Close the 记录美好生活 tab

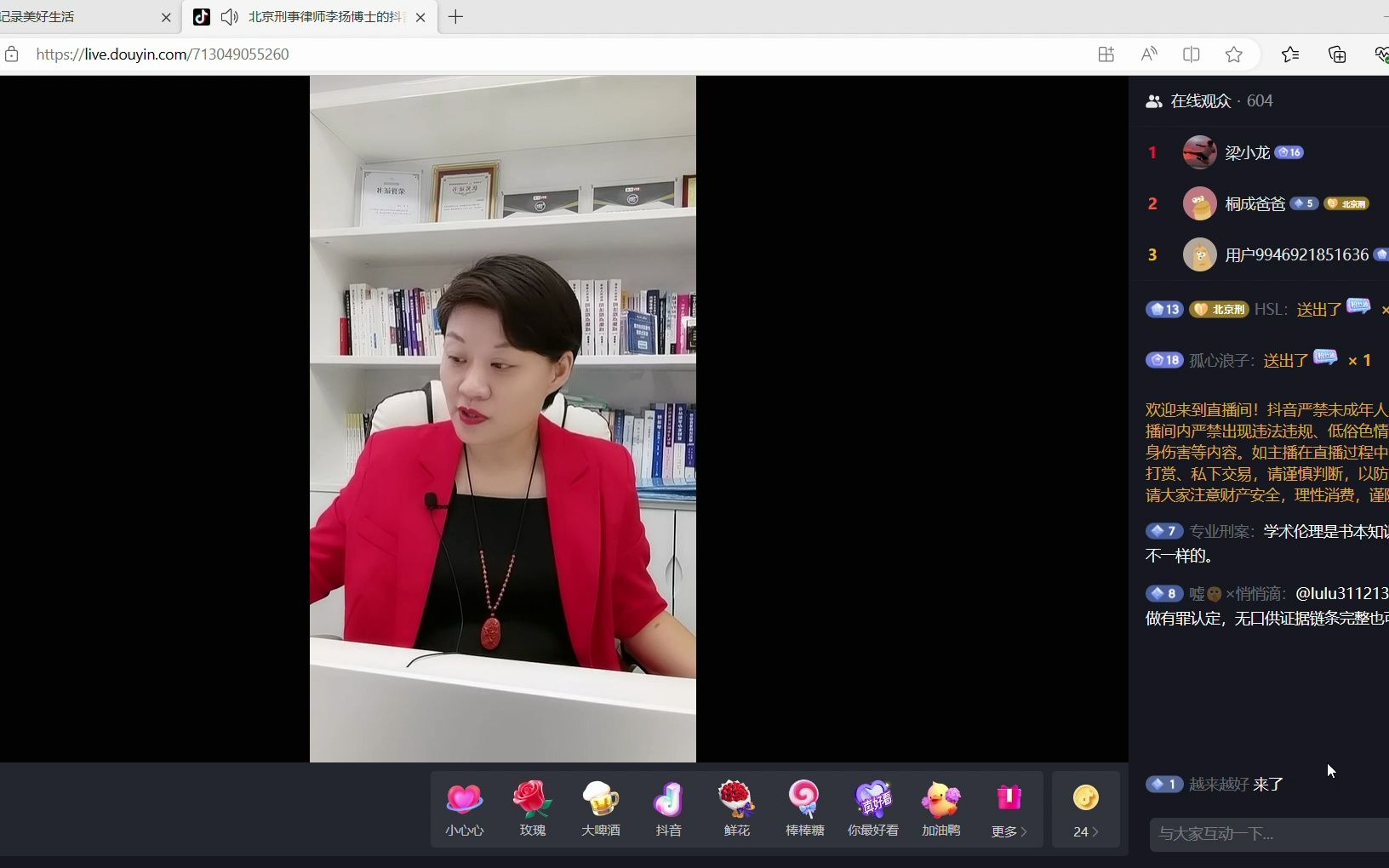point(166,17)
